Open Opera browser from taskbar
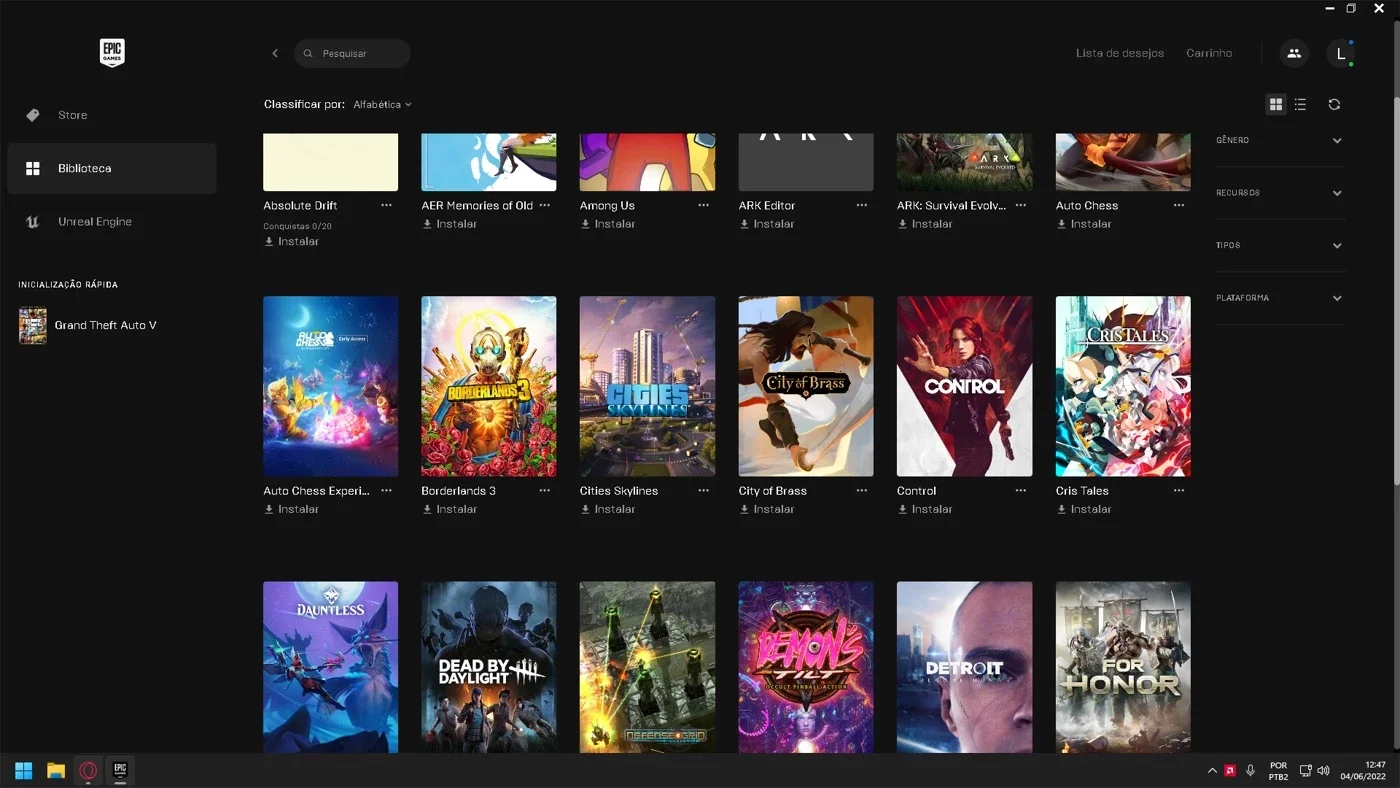 click(88, 770)
